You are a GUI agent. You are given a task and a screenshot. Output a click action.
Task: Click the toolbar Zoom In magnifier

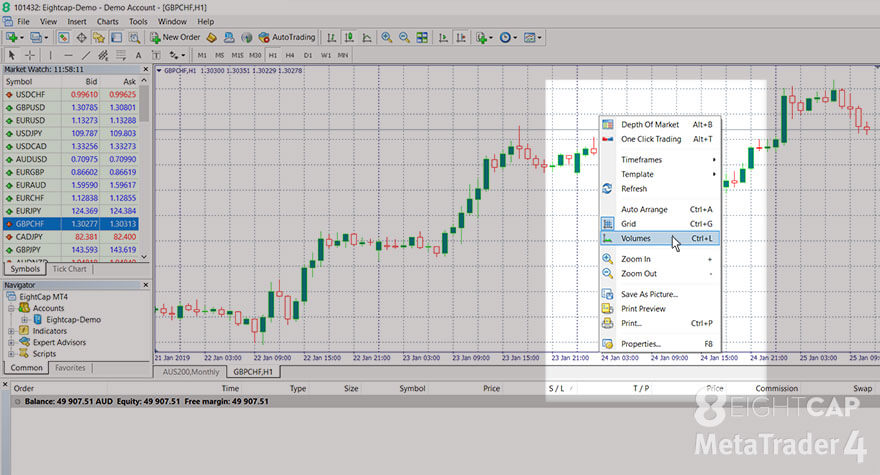(x=387, y=38)
